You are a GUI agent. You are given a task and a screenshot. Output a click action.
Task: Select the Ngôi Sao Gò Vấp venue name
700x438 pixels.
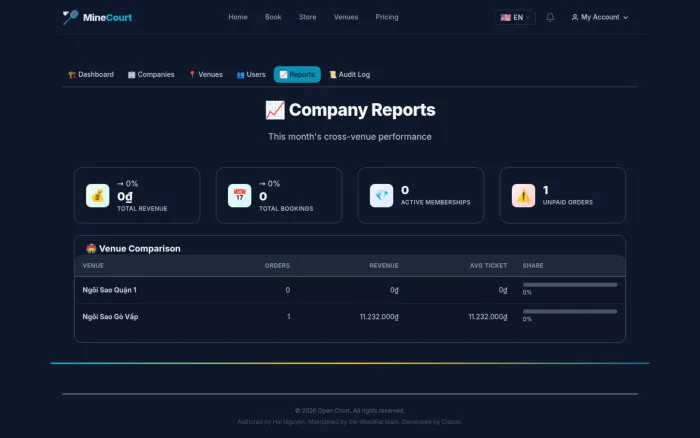pos(110,317)
